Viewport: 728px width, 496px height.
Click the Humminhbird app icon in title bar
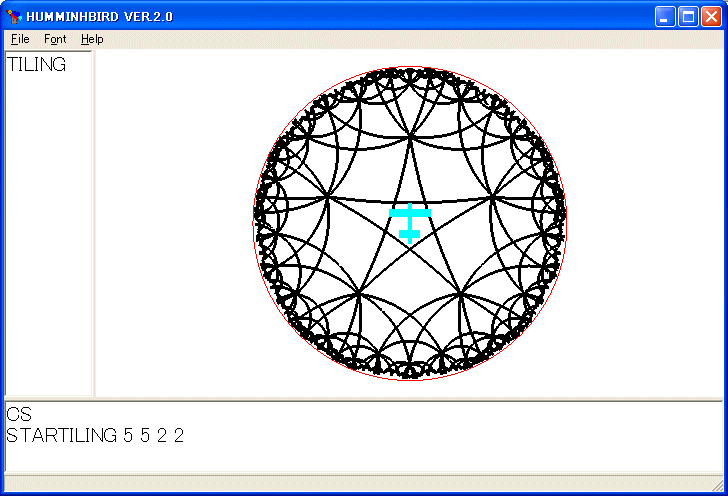[14, 16]
